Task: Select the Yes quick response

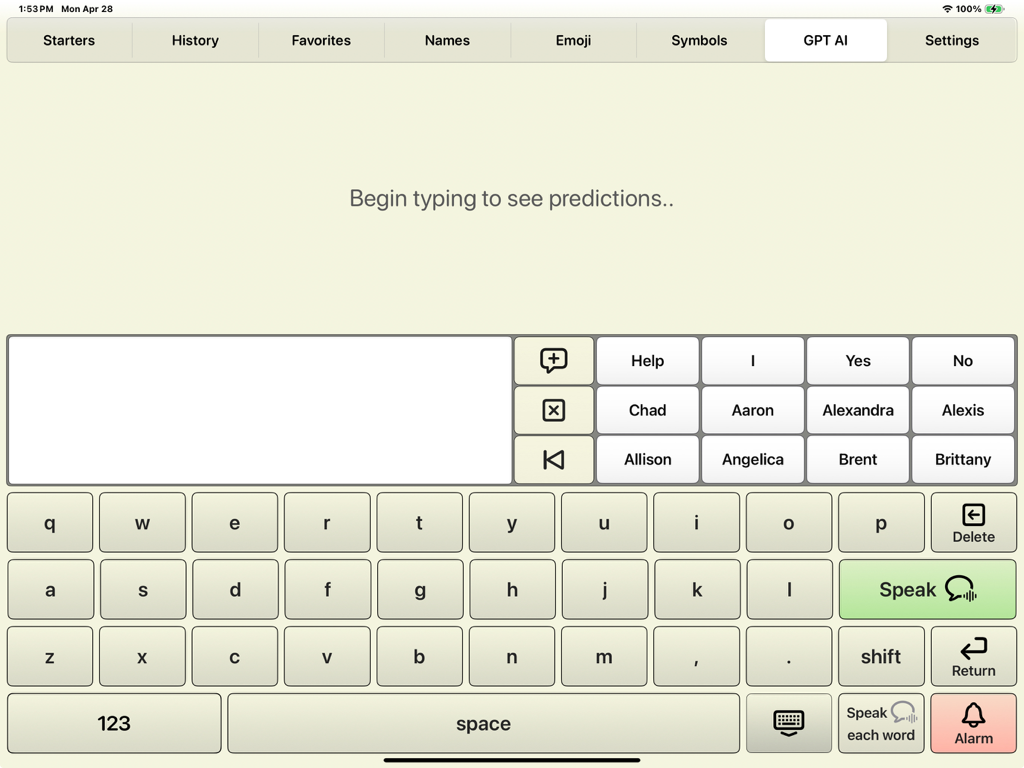Action: (x=857, y=360)
